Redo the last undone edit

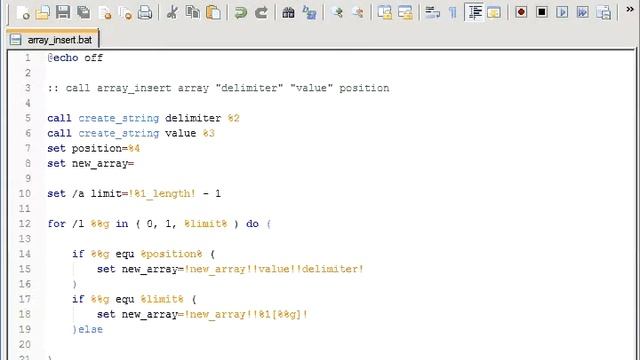point(261,13)
